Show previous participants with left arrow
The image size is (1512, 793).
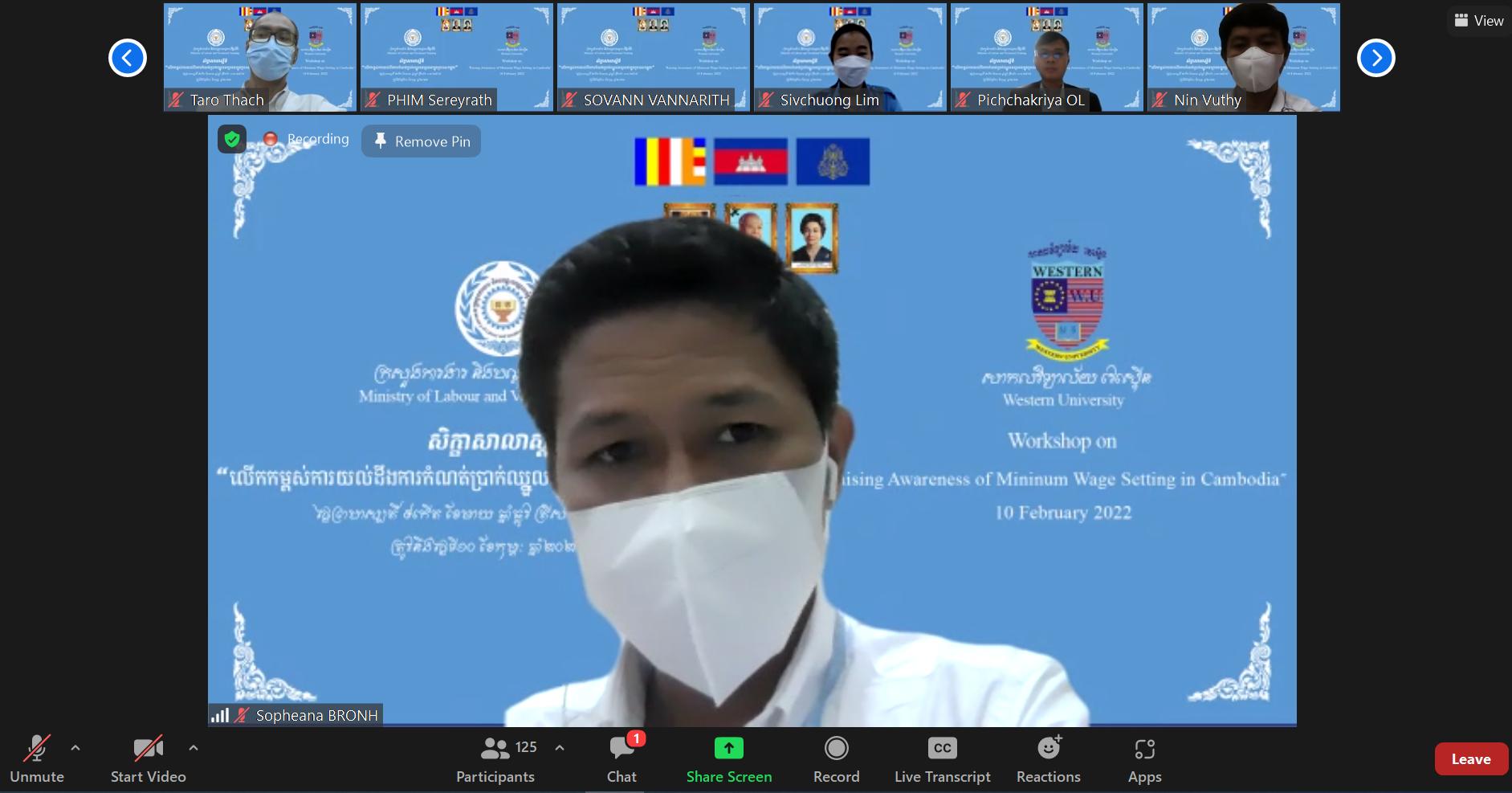coord(128,58)
